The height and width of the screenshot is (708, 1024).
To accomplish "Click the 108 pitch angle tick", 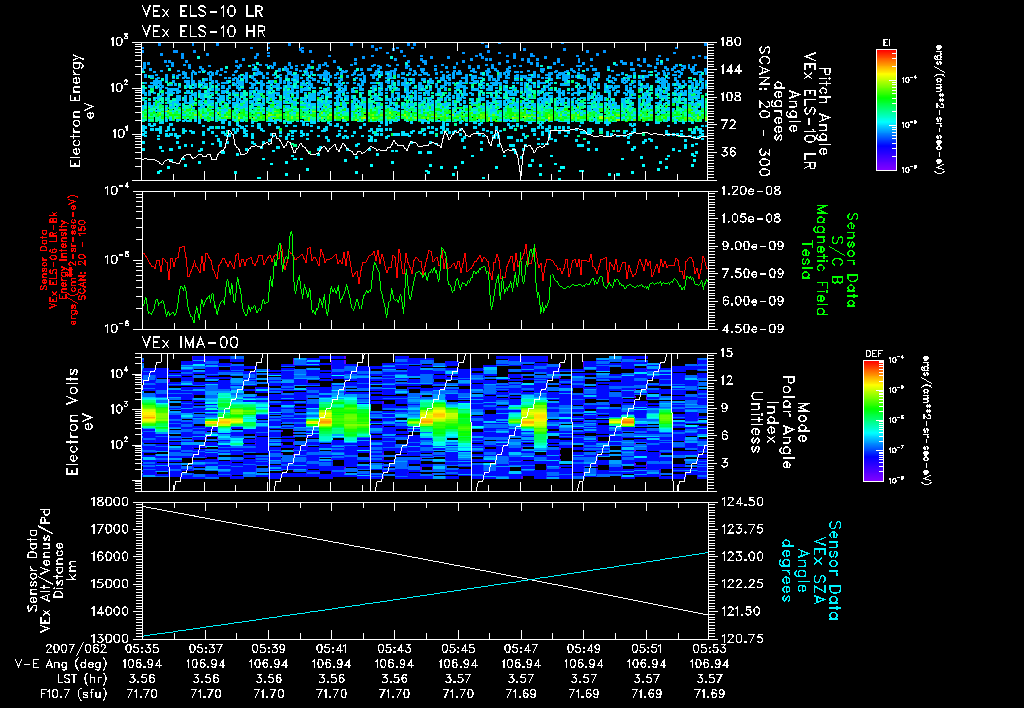I will [x=731, y=97].
